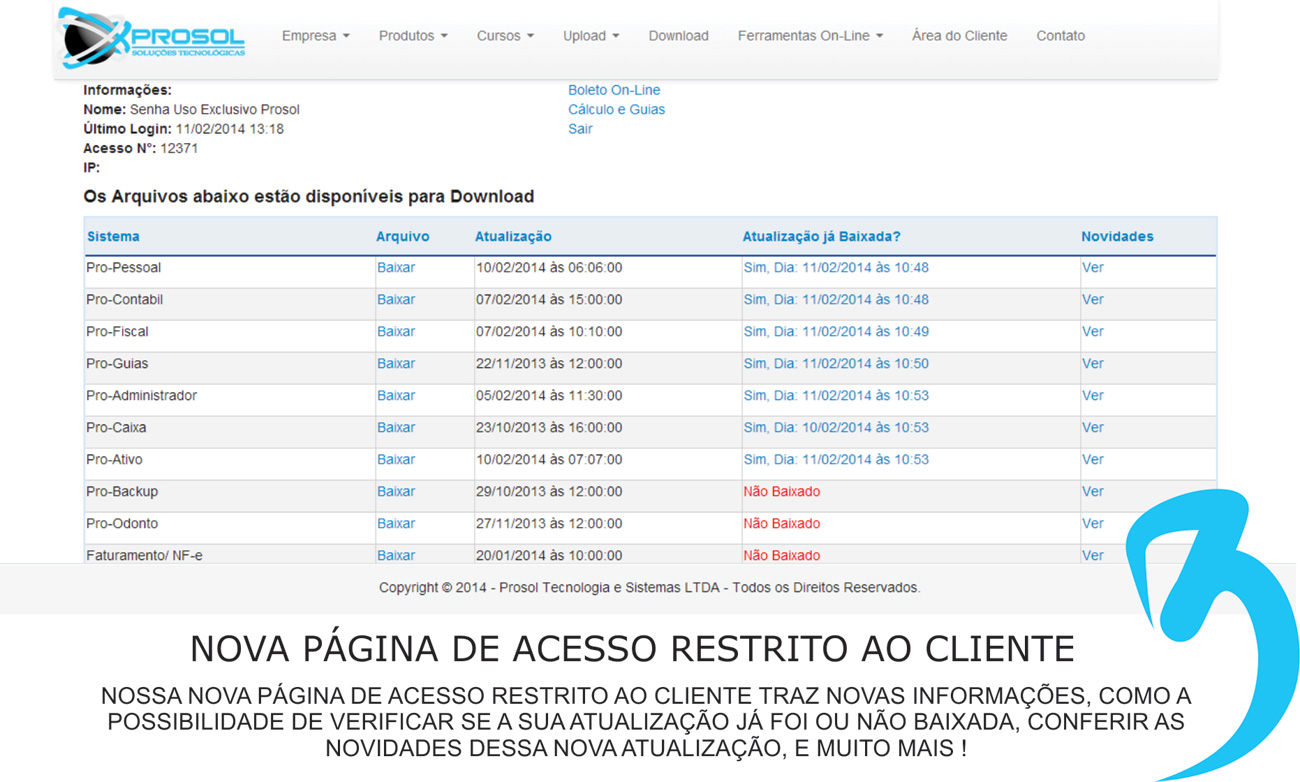This screenshot has width=1300, height=782.
Task: Click Ver in the Pro-Ativo row
Action: [1092, 460]
